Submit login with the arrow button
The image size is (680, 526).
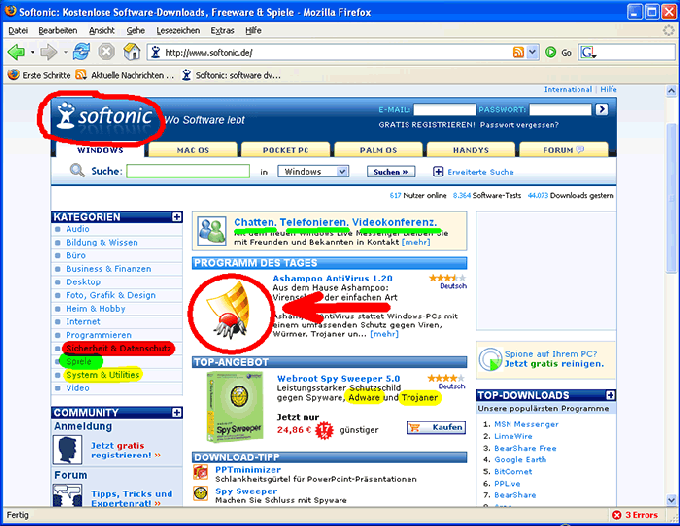point(602,109)
